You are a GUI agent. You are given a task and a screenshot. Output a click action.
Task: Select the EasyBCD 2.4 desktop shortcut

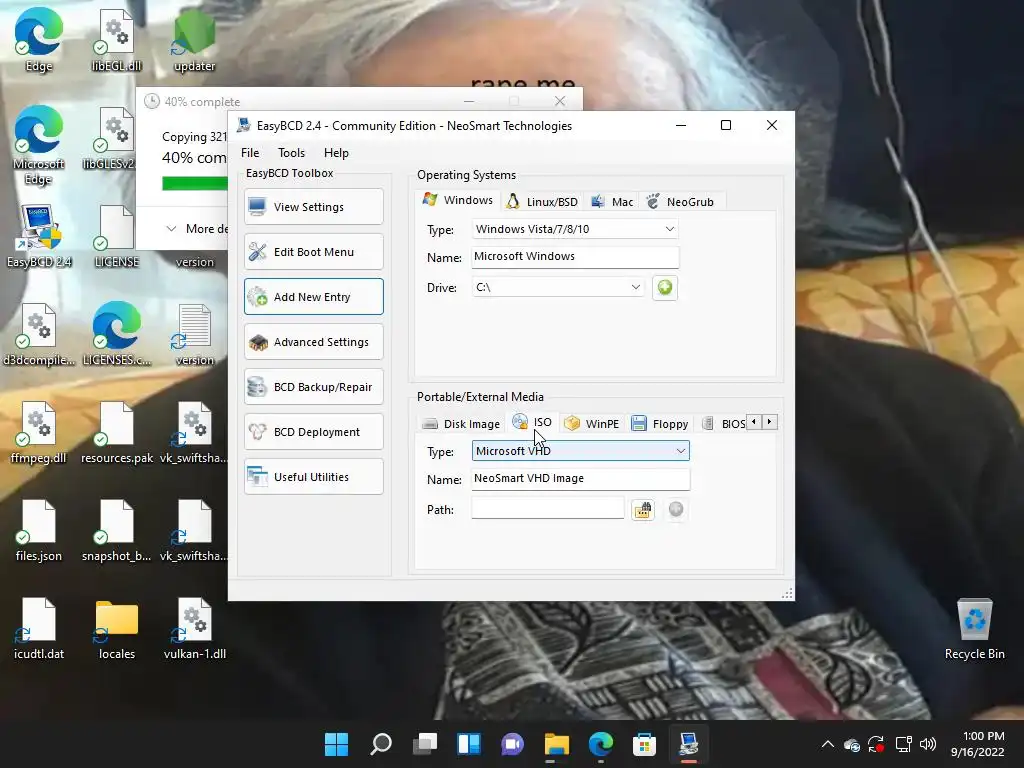[x=39, y=236]
